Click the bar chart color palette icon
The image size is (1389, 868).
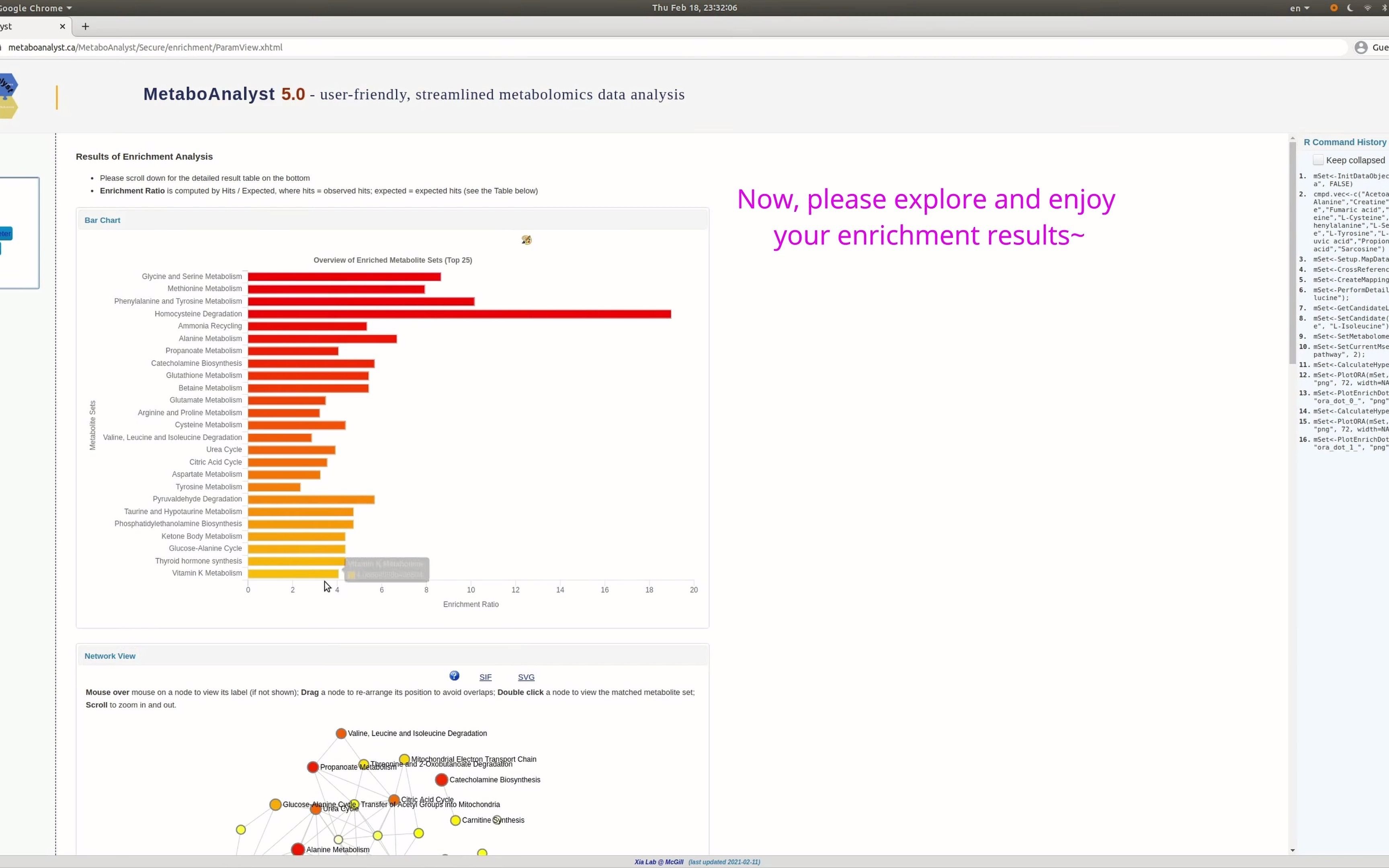point(527,240)
